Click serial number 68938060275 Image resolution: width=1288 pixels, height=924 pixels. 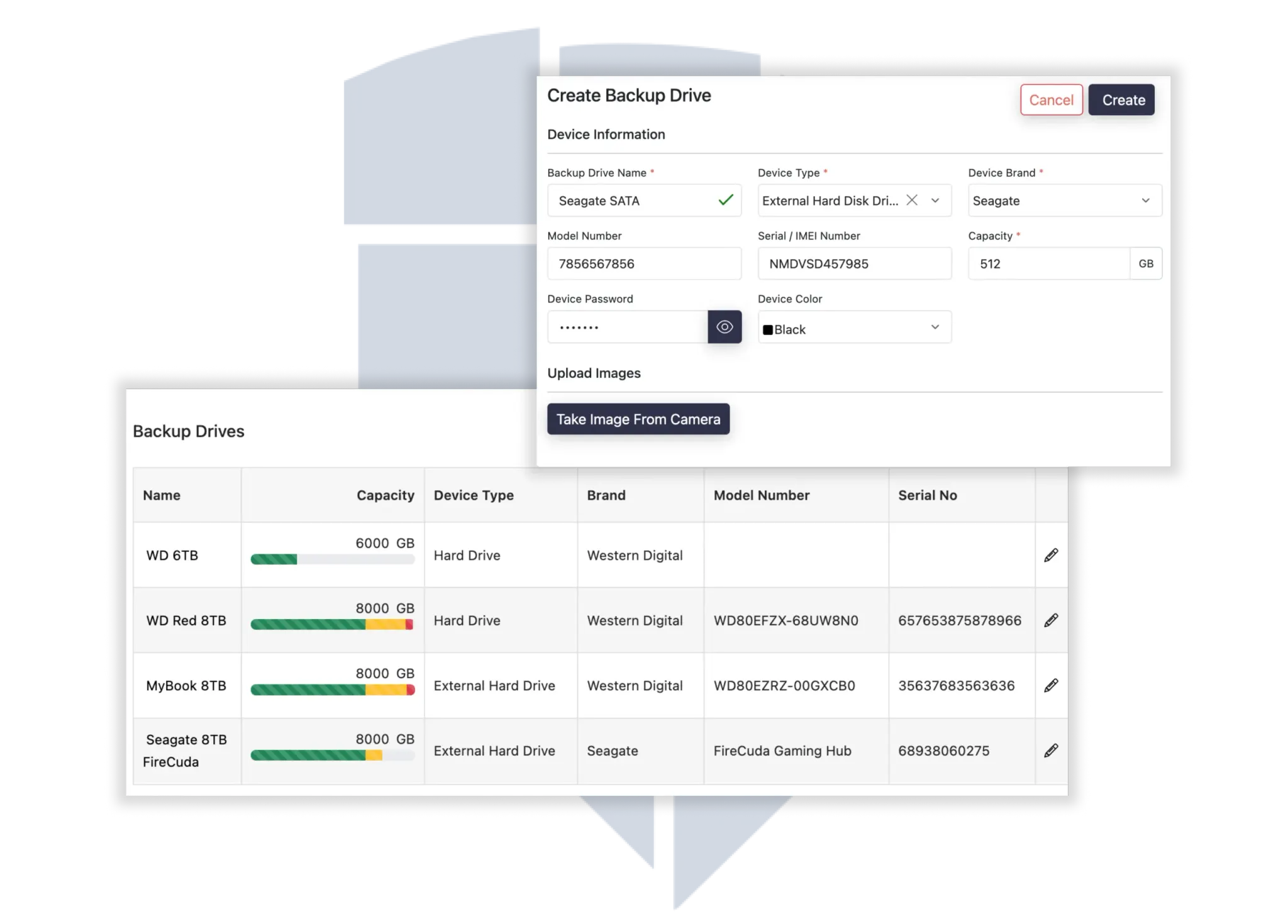944,751
